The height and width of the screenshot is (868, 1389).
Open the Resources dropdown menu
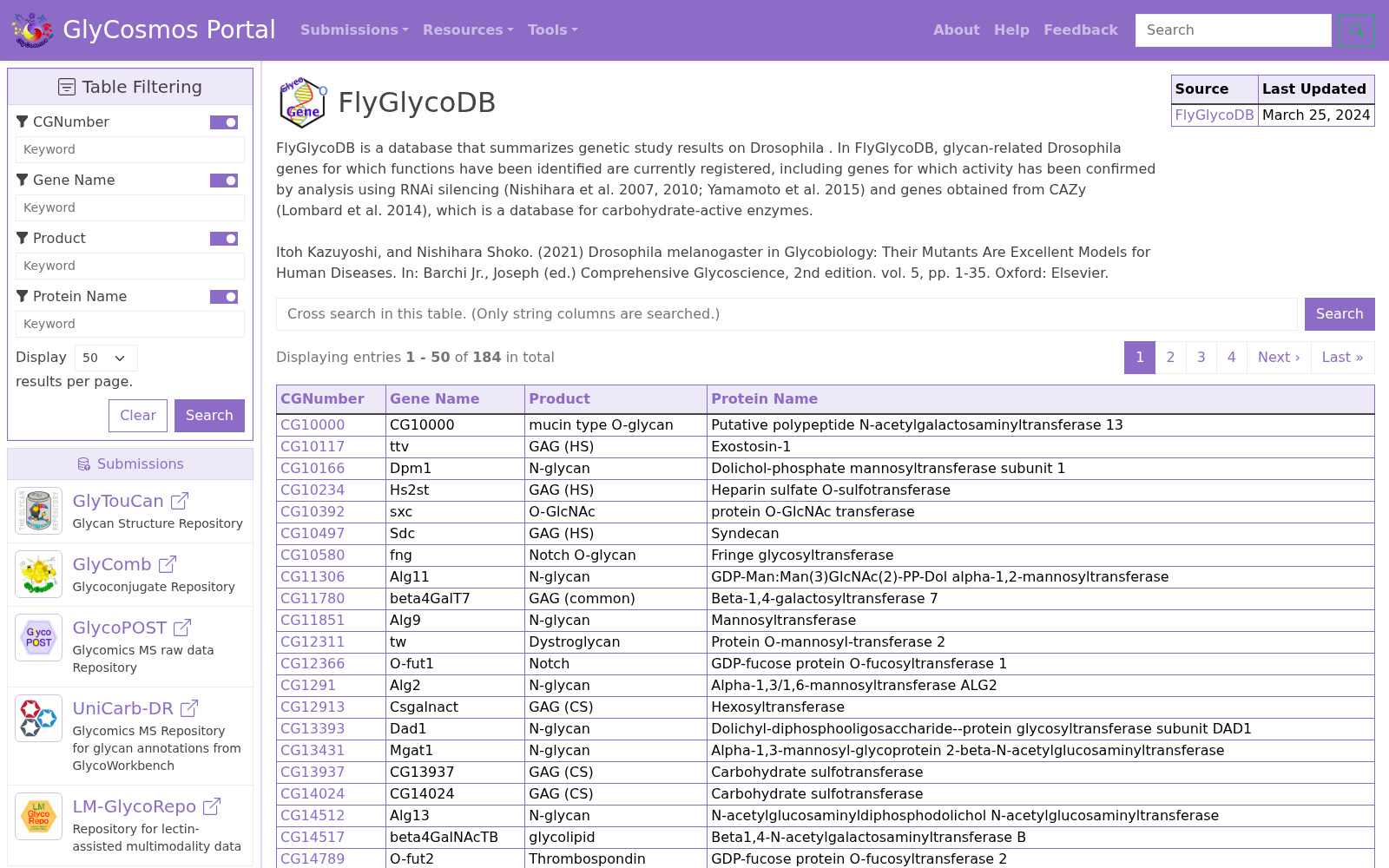click(468, 30)
